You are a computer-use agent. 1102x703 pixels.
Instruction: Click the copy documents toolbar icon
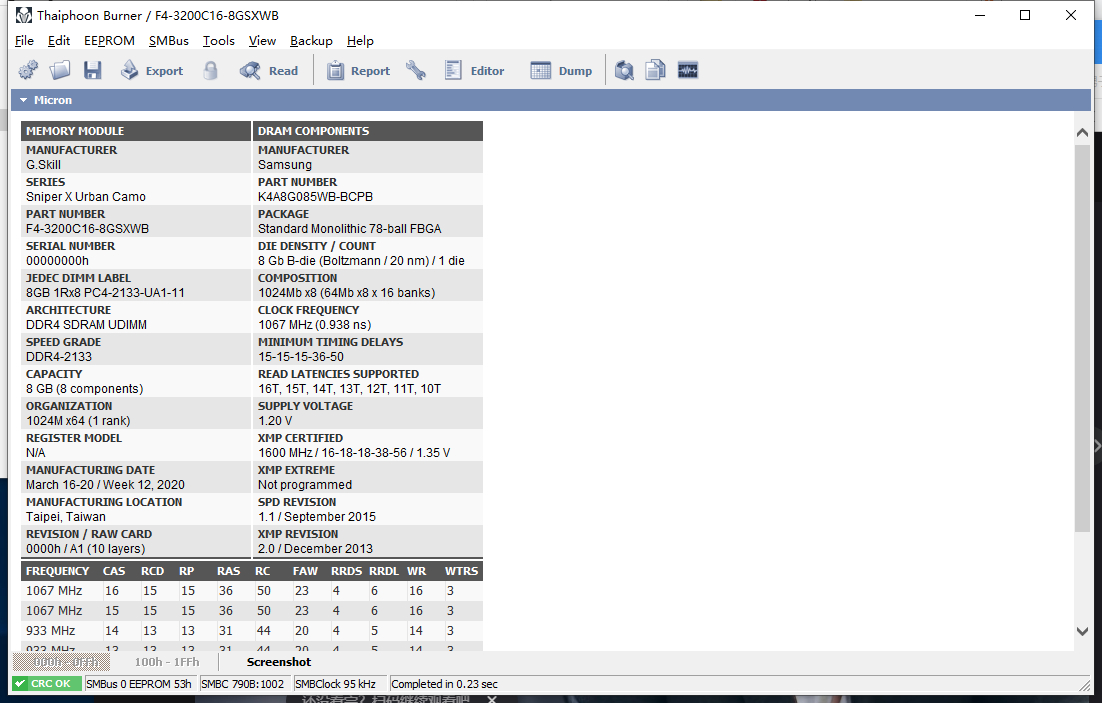(x=656, y=70)
